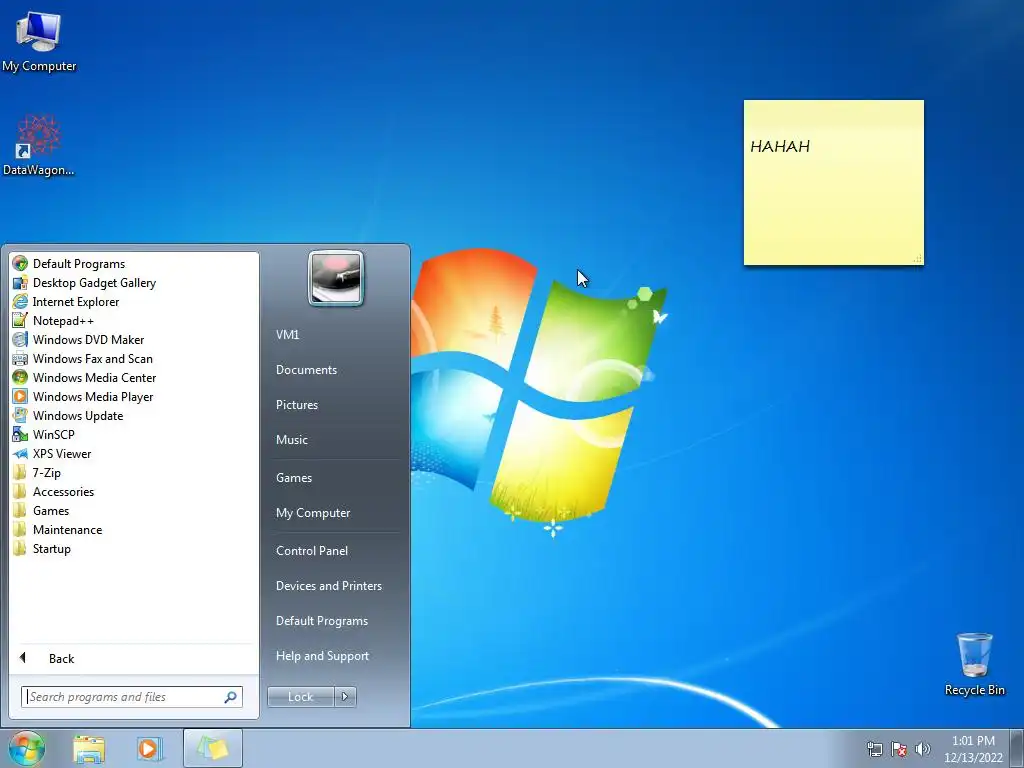Click the search magnifier icon
Screen dimensions: 1024x768
point(231,697)
